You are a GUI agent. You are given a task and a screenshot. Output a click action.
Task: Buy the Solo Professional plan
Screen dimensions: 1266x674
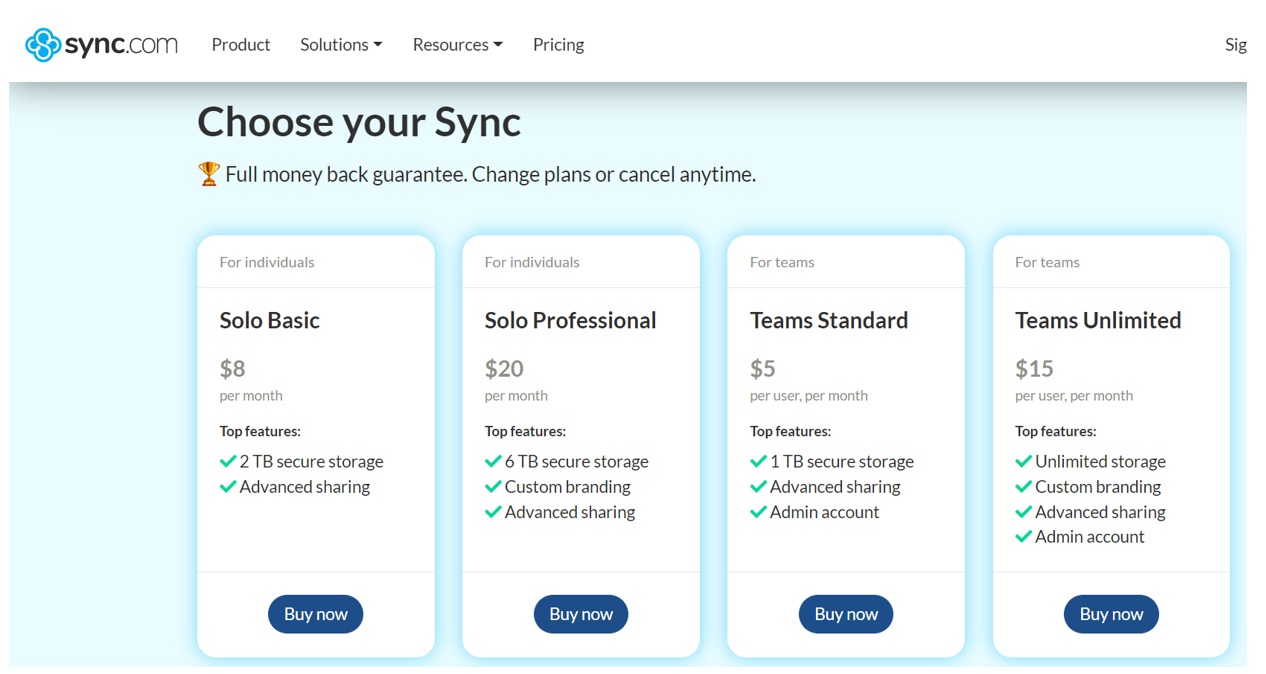581,614
